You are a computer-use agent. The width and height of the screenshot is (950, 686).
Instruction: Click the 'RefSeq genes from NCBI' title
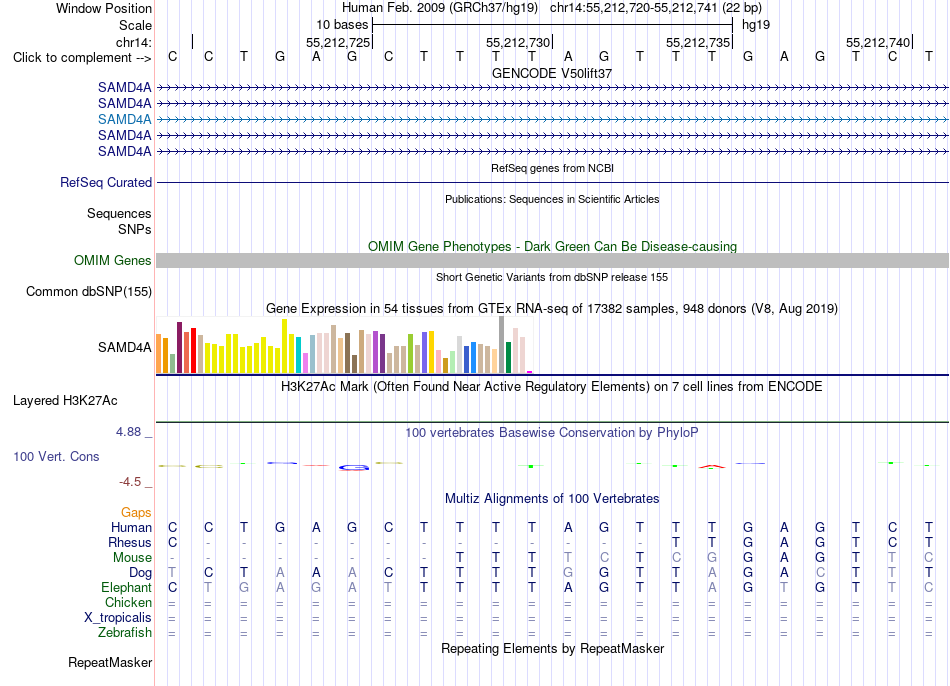point(552,168)
